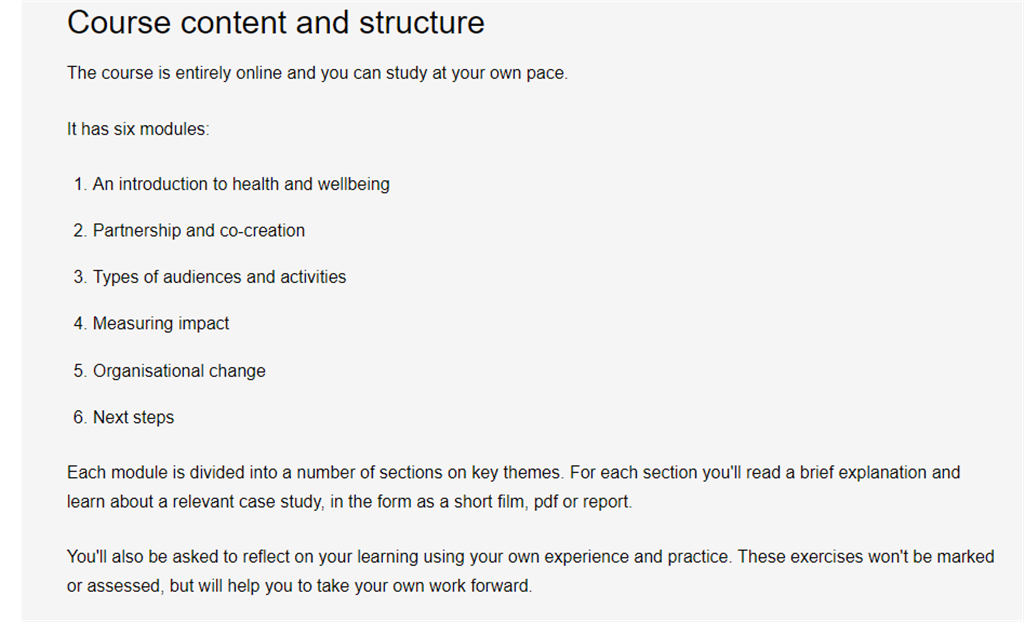Click the number 2 list marker
Image resolution: width=1024 pixels, height=622 pixels.
point(80,231)
